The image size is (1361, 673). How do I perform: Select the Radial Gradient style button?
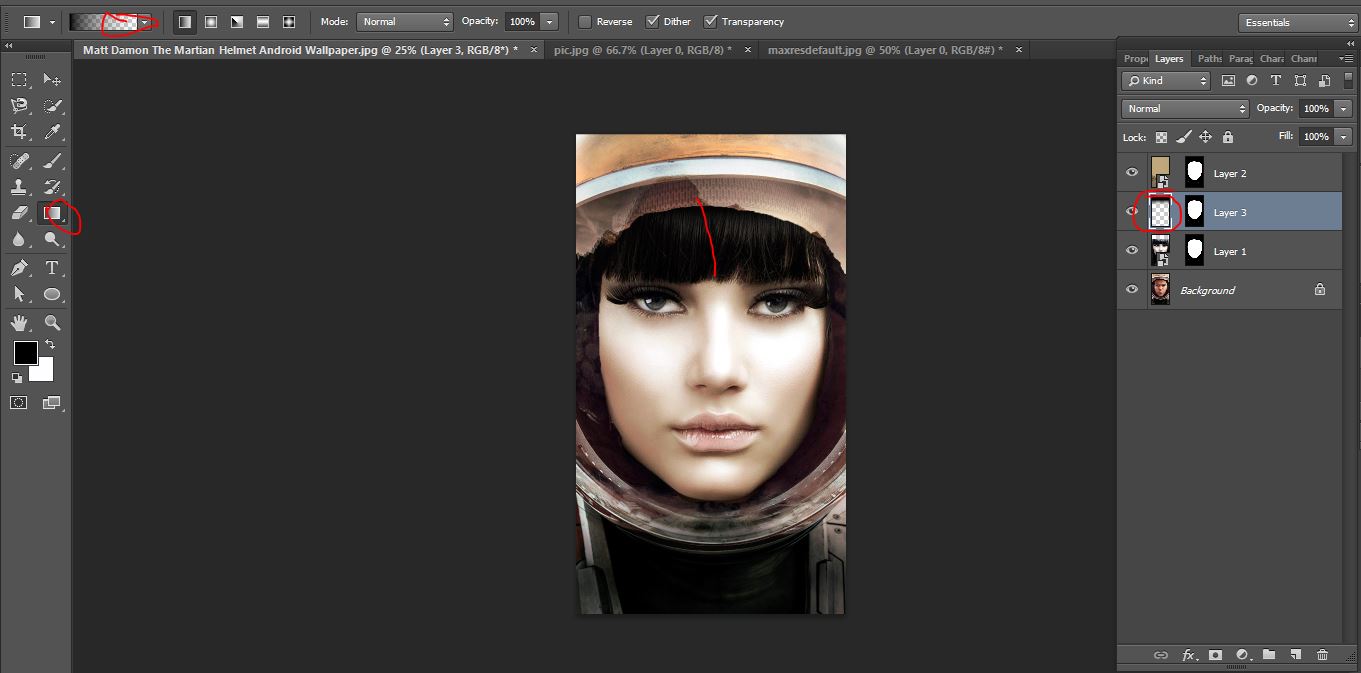pos(211,22)
